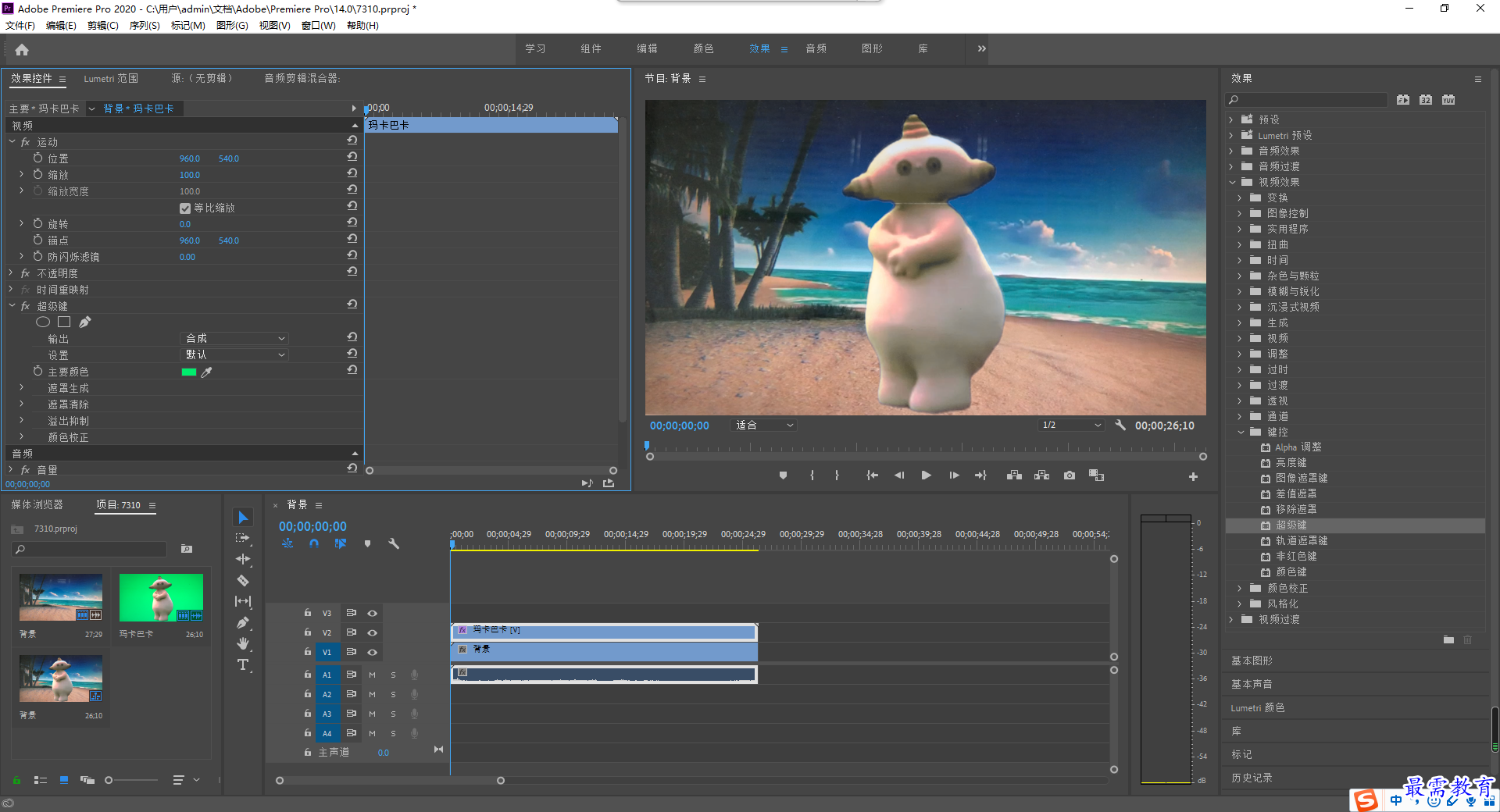The image size is (1500, 812).
Task: Switch to the 音频 workspace tab
Action: pyautogui.click(x=816, y=48)
